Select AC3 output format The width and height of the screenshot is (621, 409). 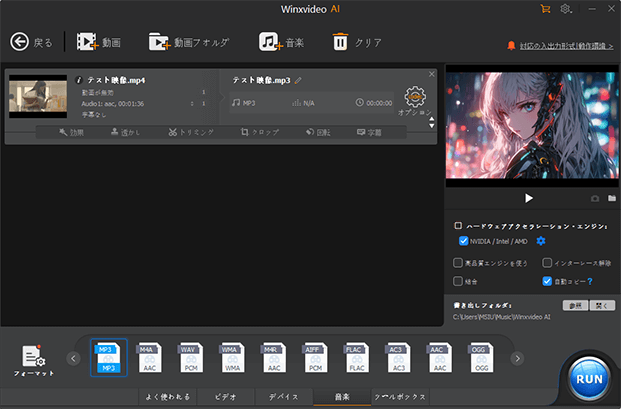coord(398,358)
